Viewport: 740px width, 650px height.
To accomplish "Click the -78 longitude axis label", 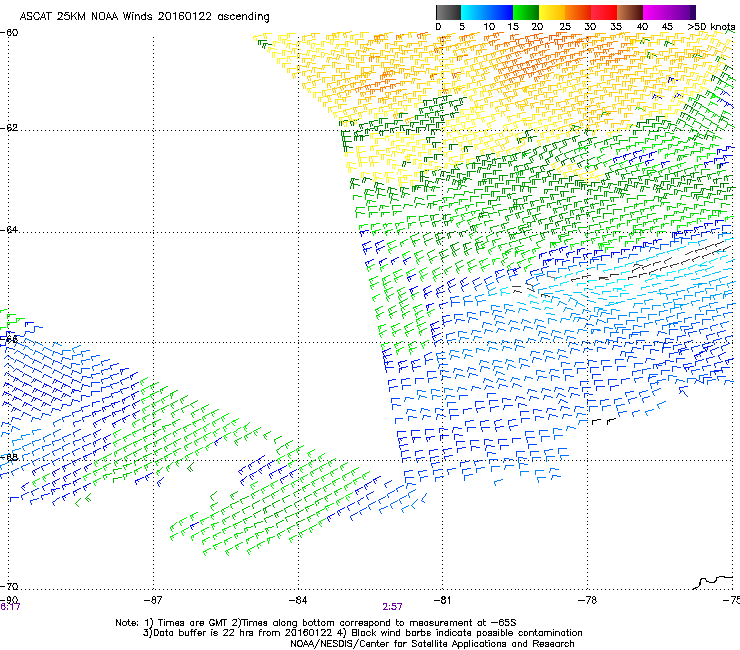I will pos(587,600).
